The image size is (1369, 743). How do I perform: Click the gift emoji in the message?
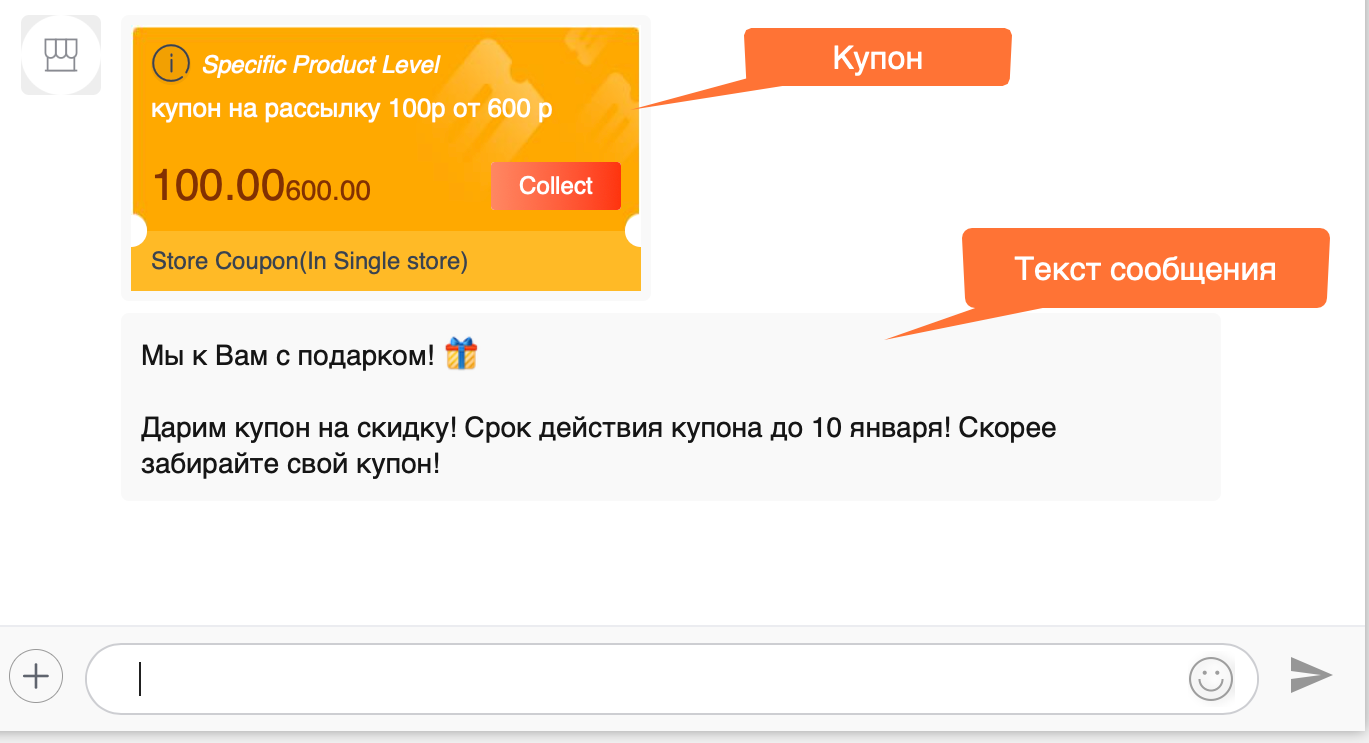pos(461,354)
